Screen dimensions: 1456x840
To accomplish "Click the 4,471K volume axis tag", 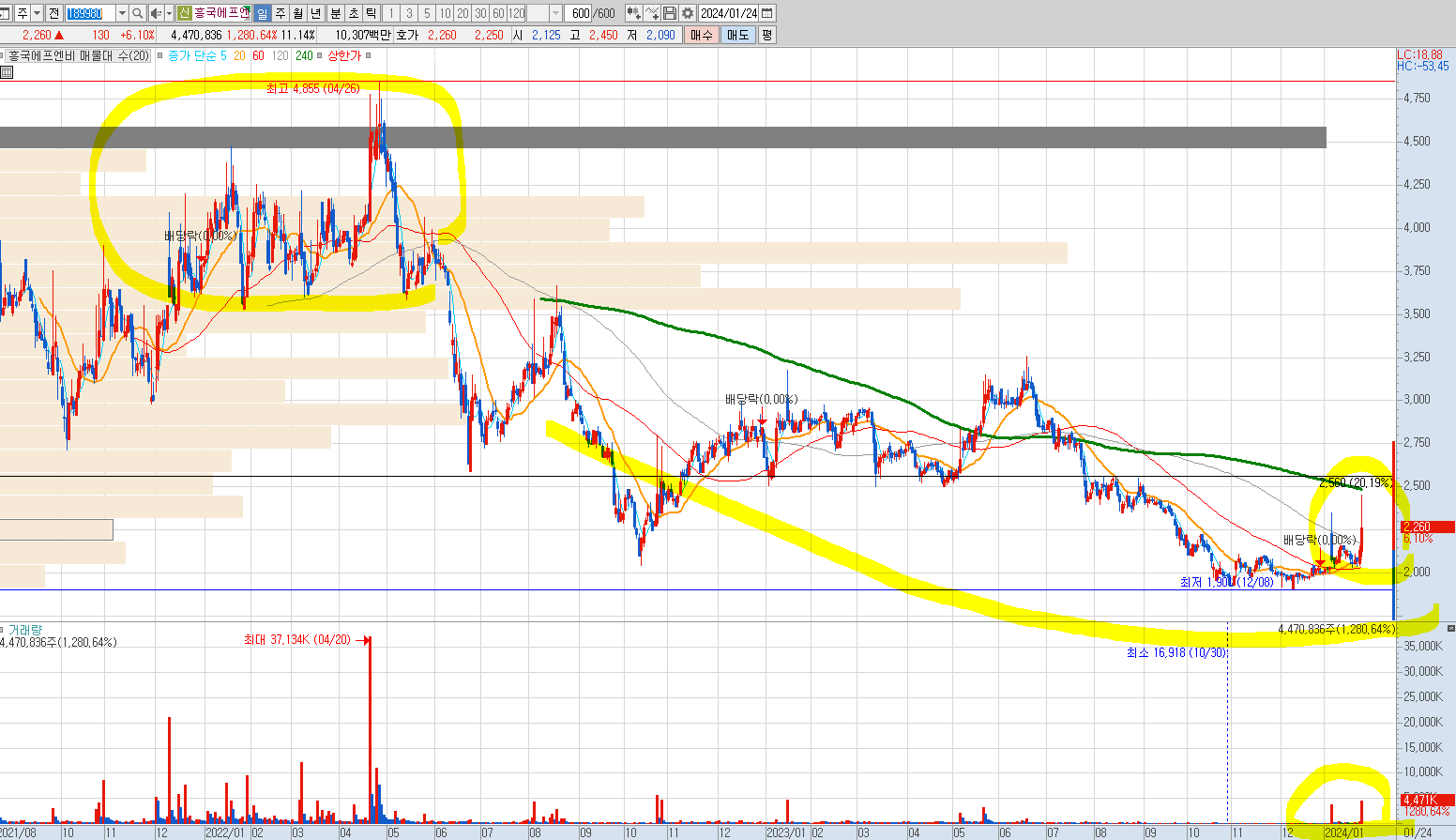I will [1427, 800].
